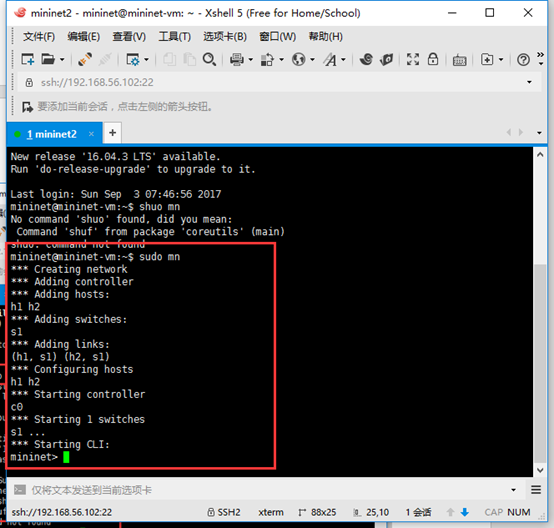Open the find magnifier tool
This screenshot has width=554, height=528.
(209, 59)
